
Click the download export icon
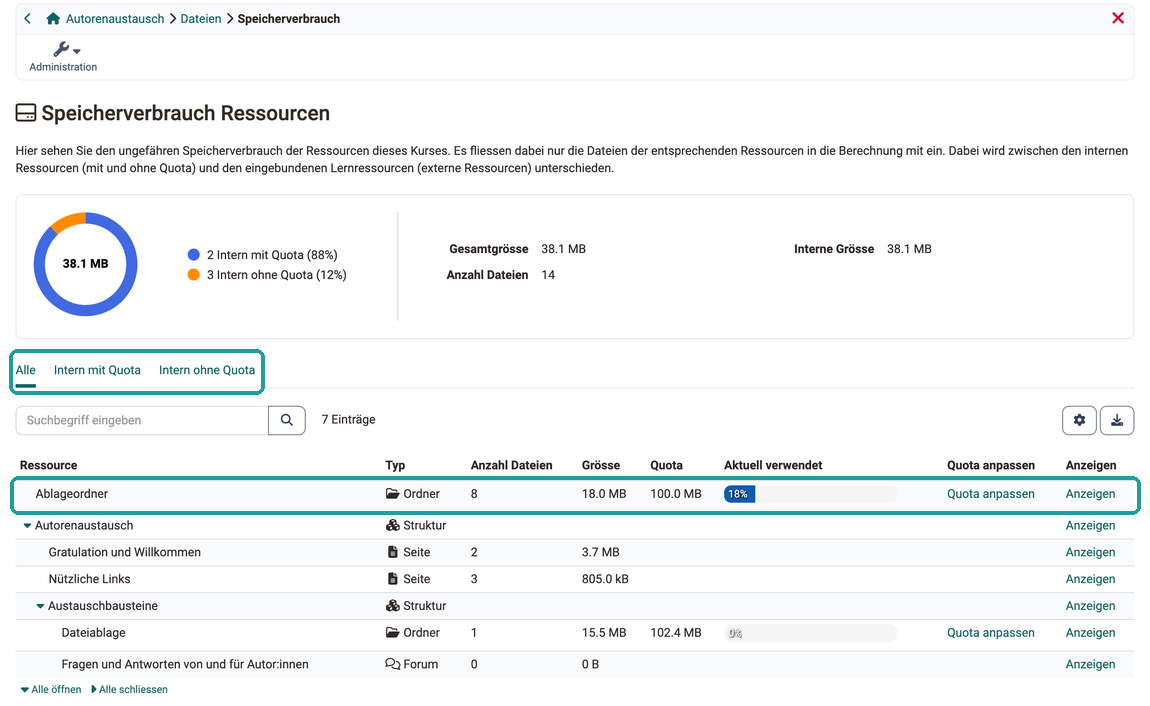[1117, 420]
